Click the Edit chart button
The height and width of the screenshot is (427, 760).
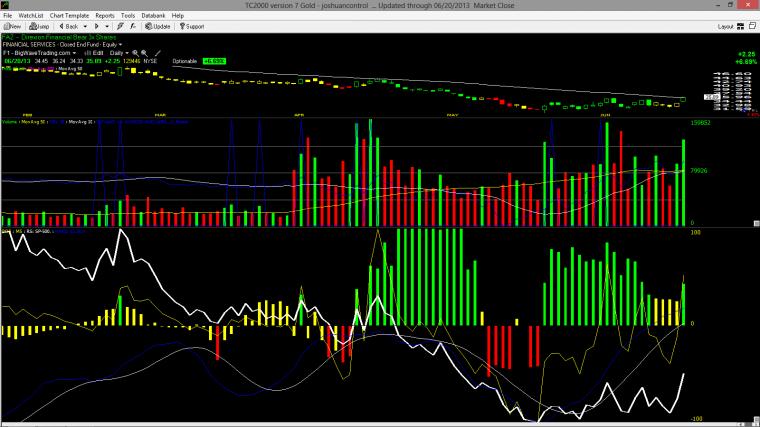tap(94, 53)
